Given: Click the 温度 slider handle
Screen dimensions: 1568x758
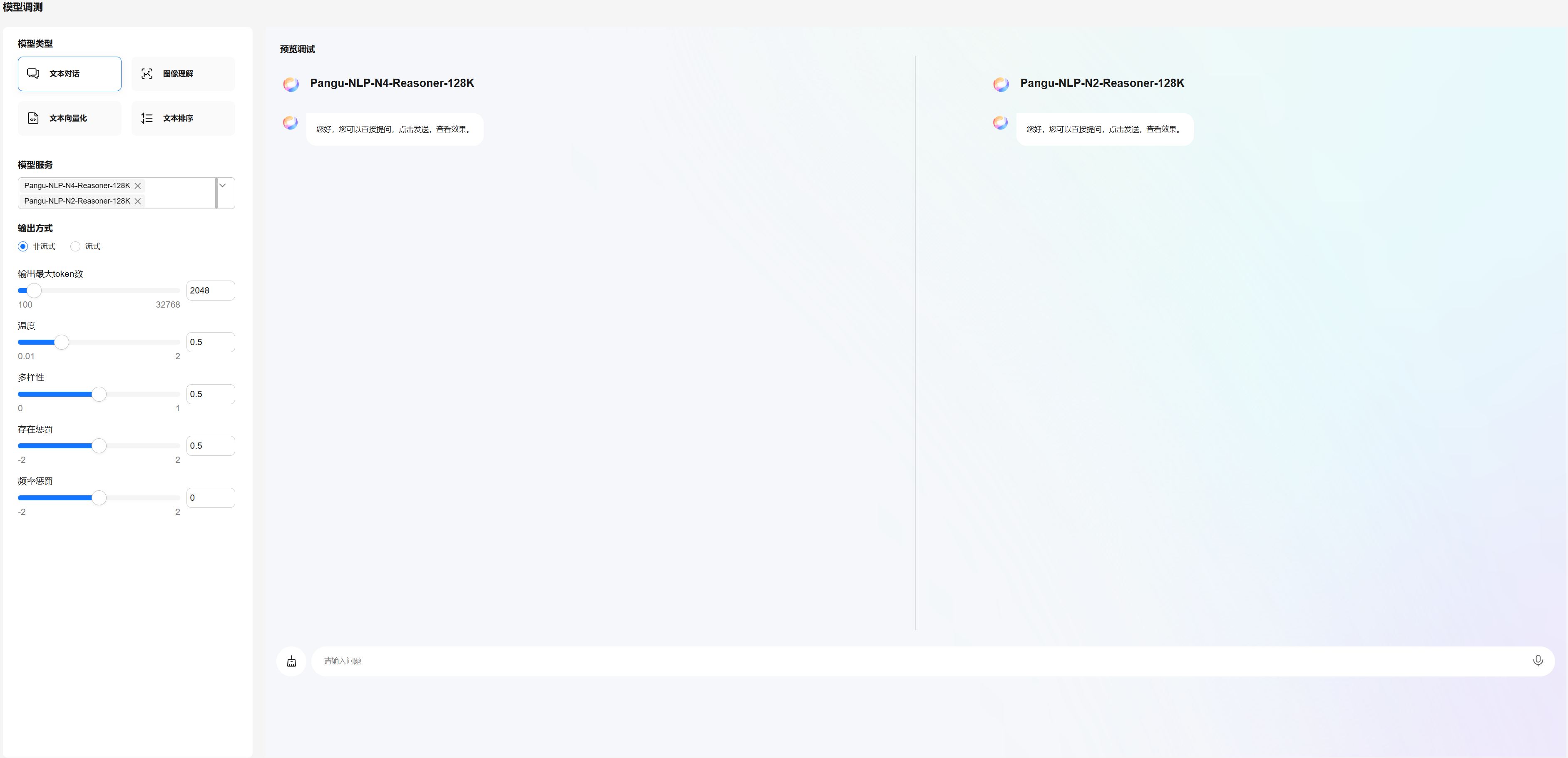Looking at the screenshot, I should tap(62, 342).
